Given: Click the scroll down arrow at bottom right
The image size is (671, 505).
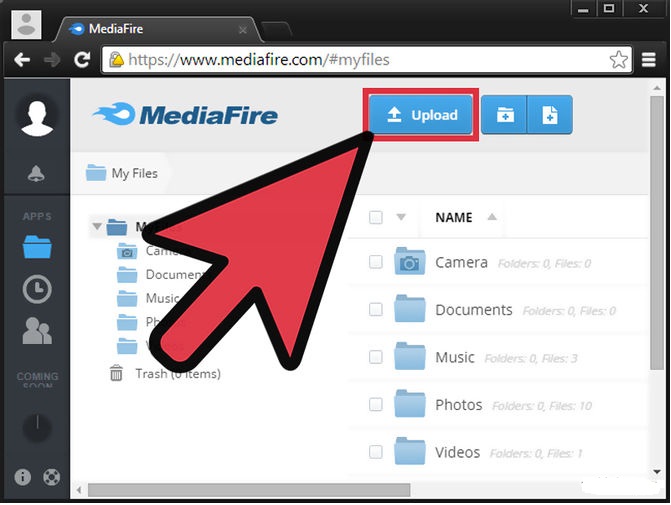Looking at the screenshot, I should pos(657,472).
